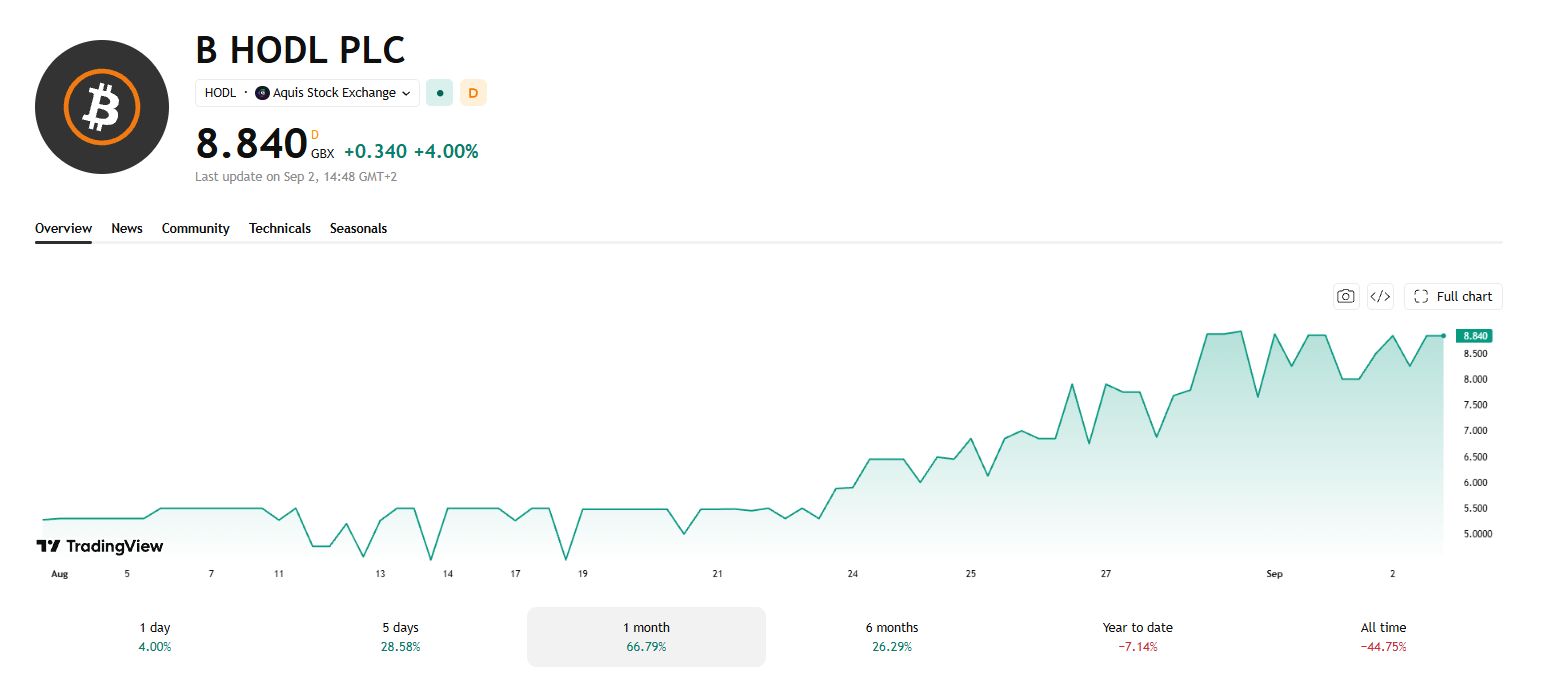Viewport: 1547px width, 687px height.
Task: Click the 8.840 price label on axis
Action: (1475, 336)
